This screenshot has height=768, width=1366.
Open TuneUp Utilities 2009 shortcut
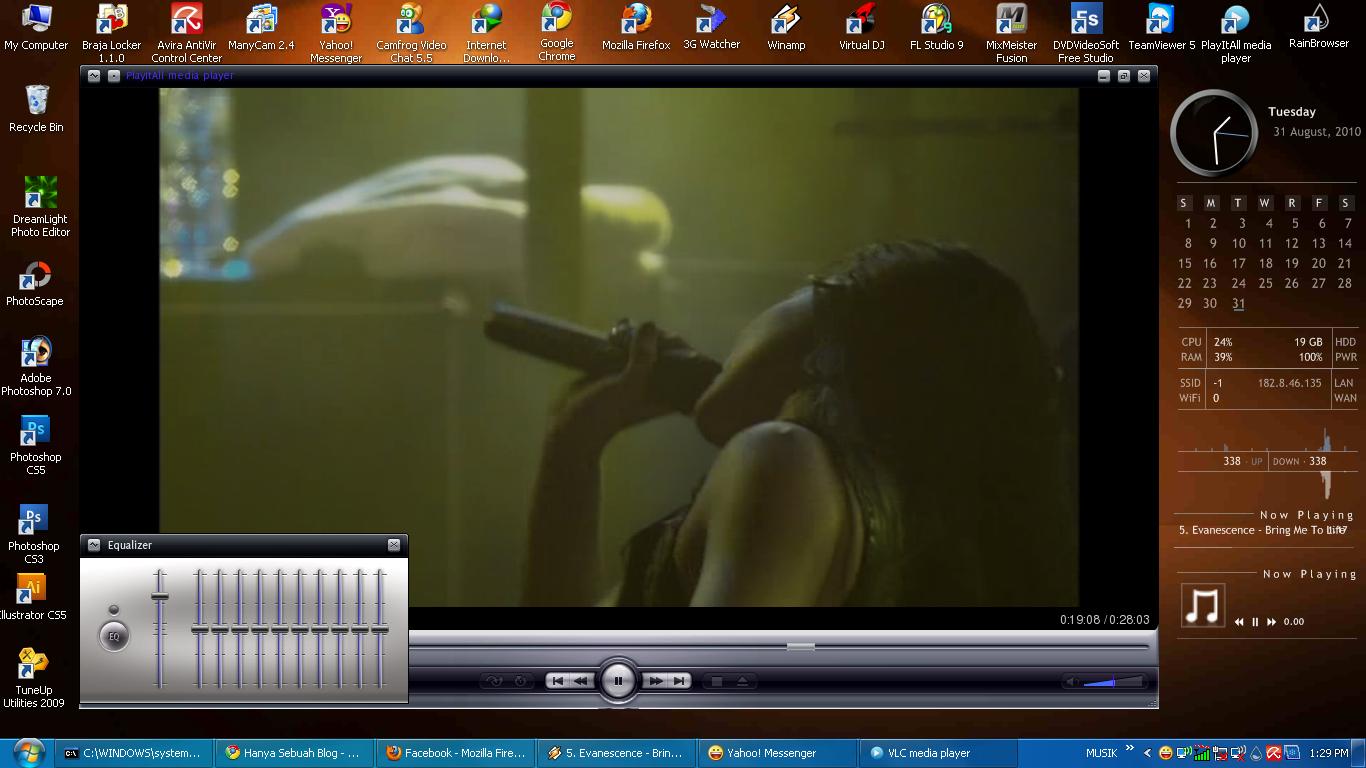click(33, 678)
